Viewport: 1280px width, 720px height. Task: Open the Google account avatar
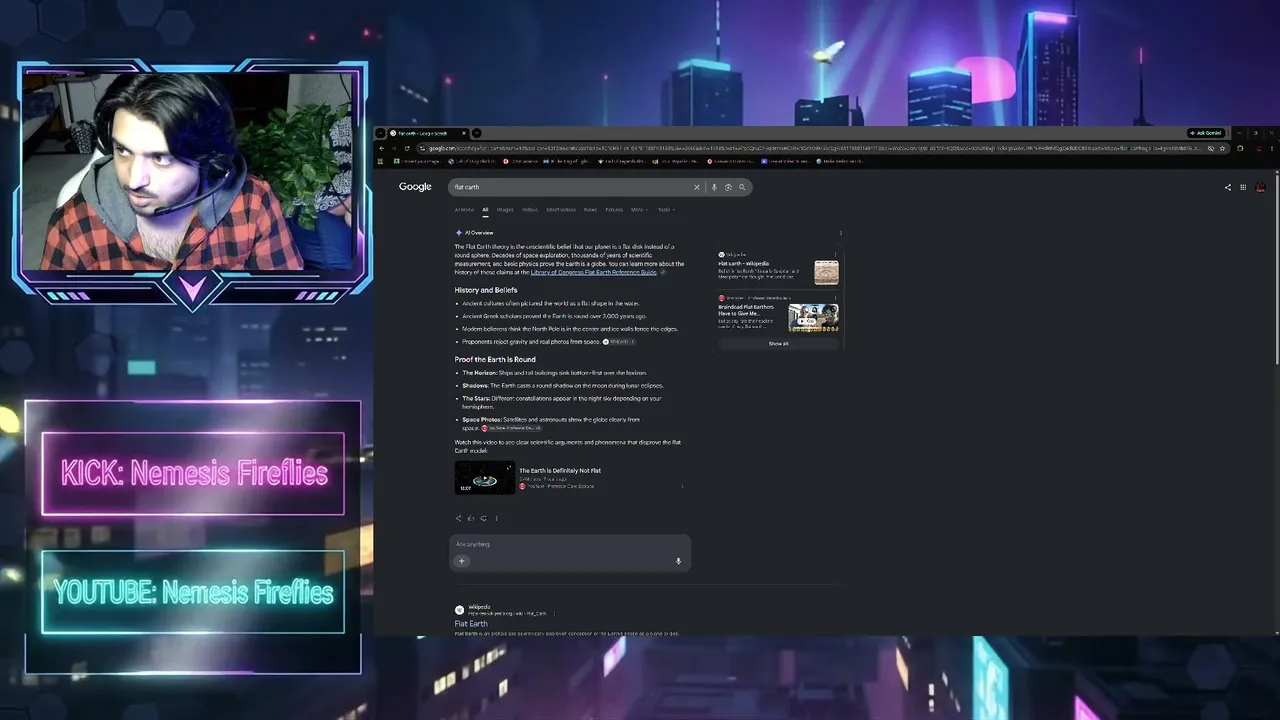[1261, 187]
